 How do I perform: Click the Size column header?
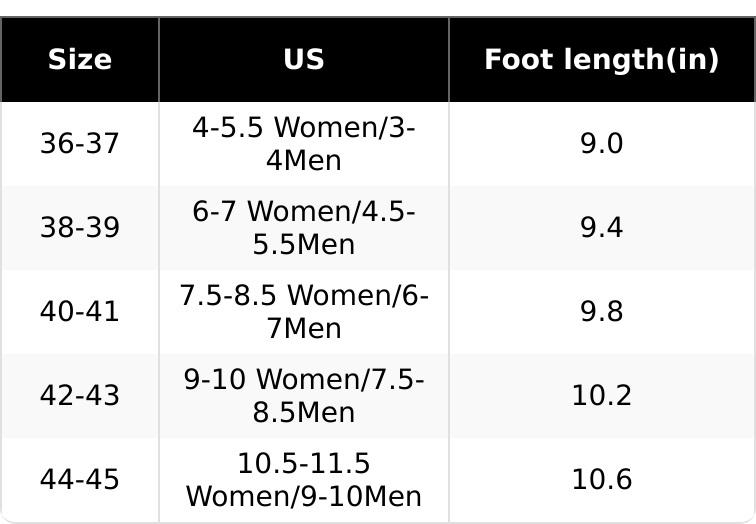coord(80,60)
